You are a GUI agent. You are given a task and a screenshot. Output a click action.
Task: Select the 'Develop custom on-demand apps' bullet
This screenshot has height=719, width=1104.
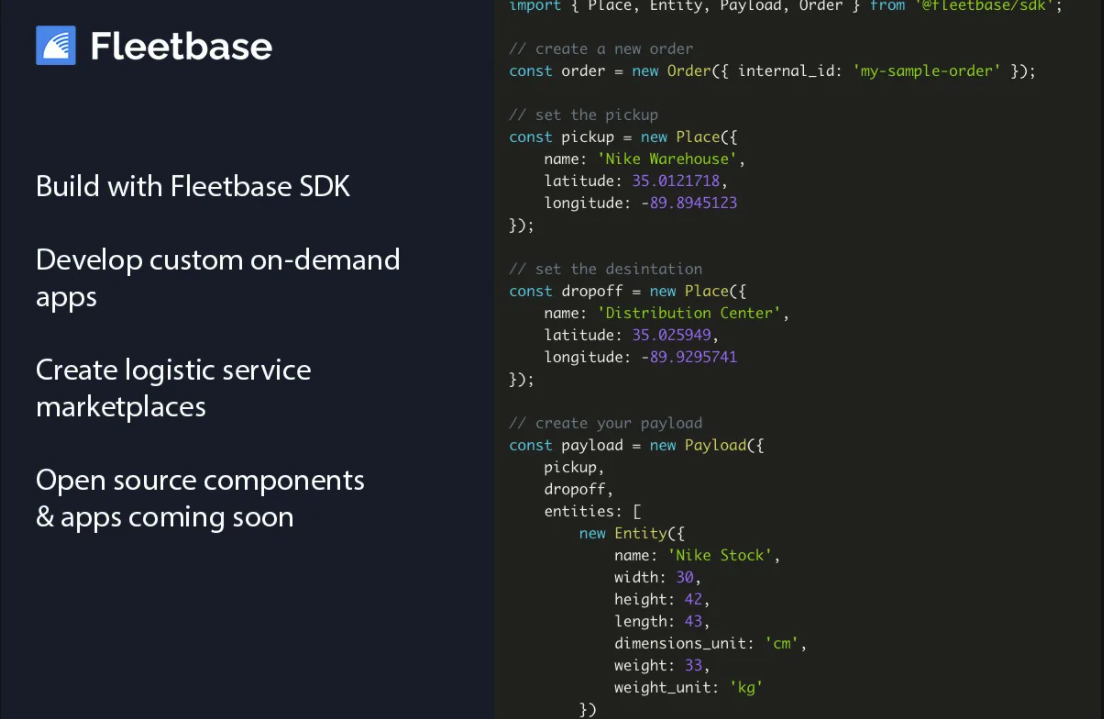click(x=217, y=278)
